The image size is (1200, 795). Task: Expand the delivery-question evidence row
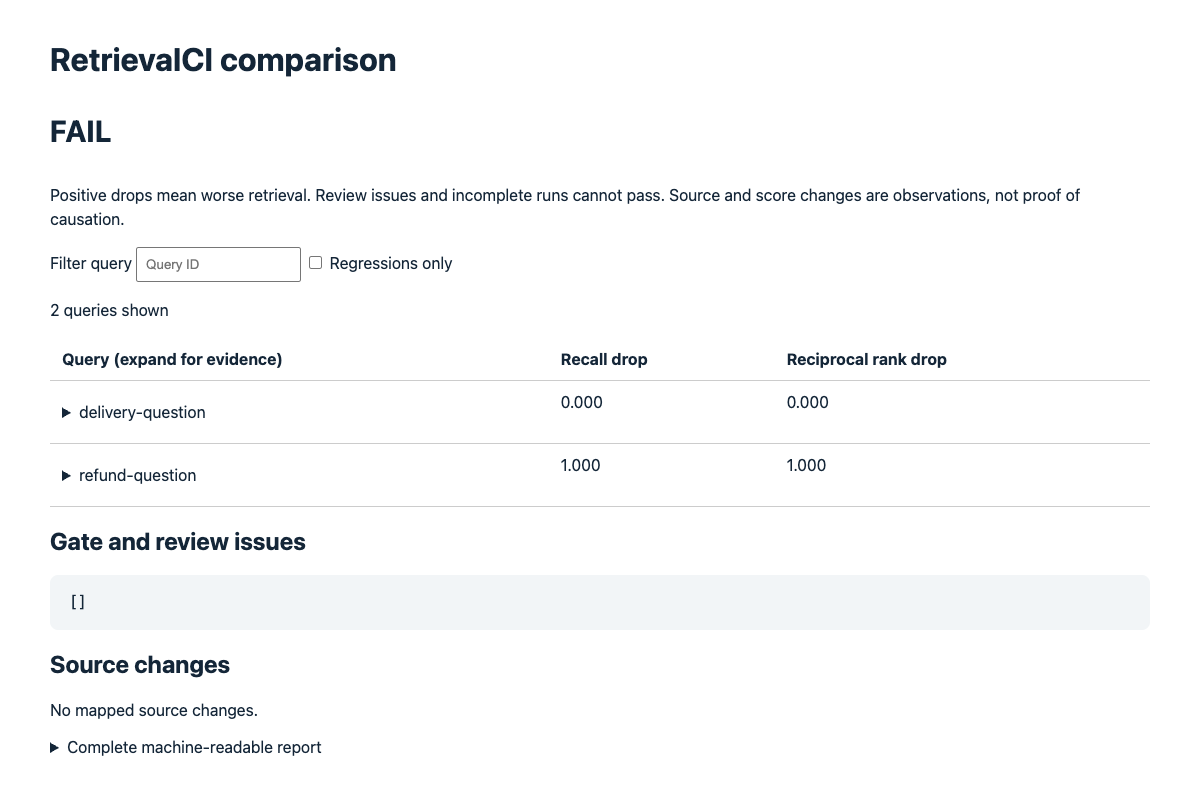coord(134,412)
